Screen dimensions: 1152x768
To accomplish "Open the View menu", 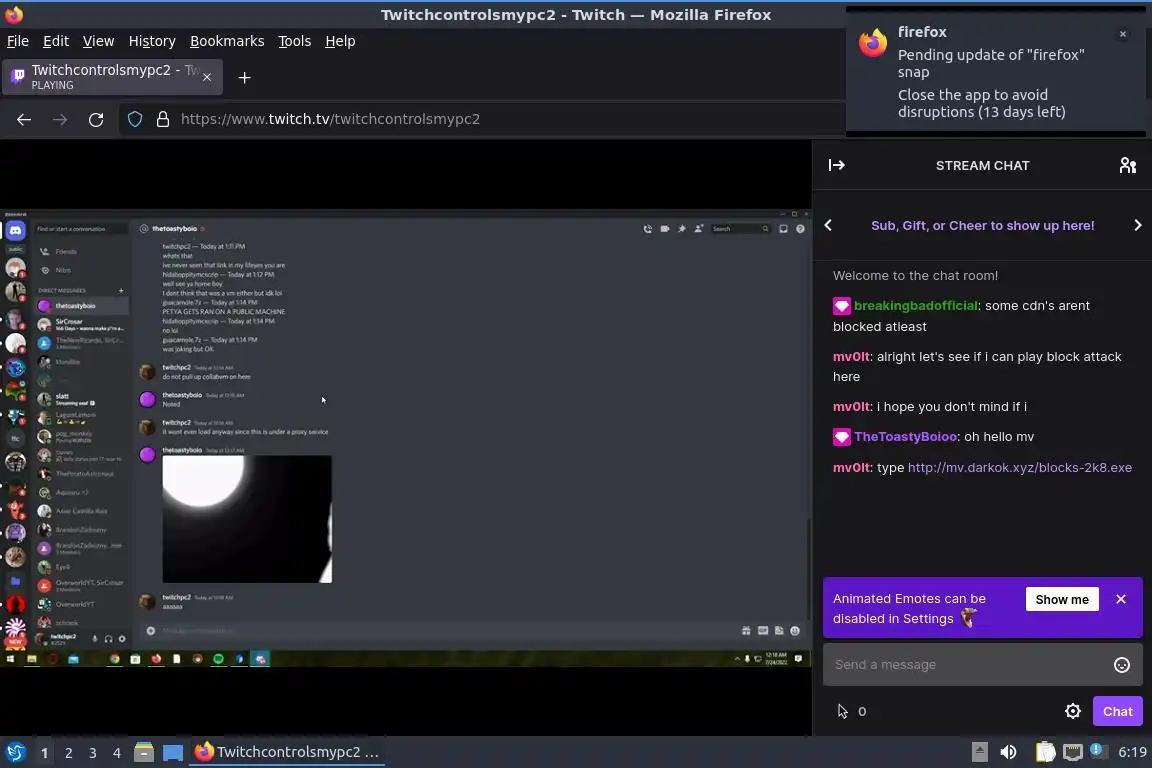I will coord(98,41).
